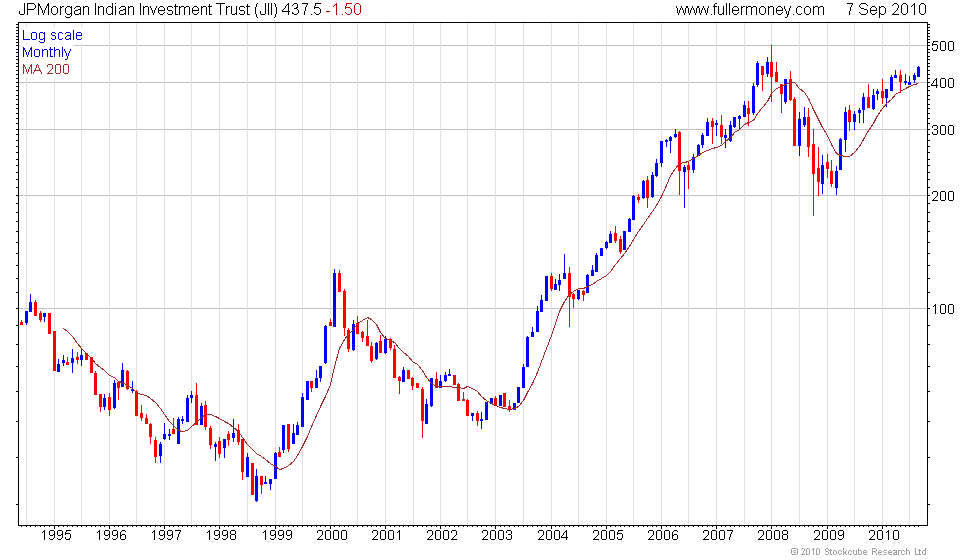The image size is (980, 560).
Task: Click the current price value '437.5'
Action: point(301,9)
